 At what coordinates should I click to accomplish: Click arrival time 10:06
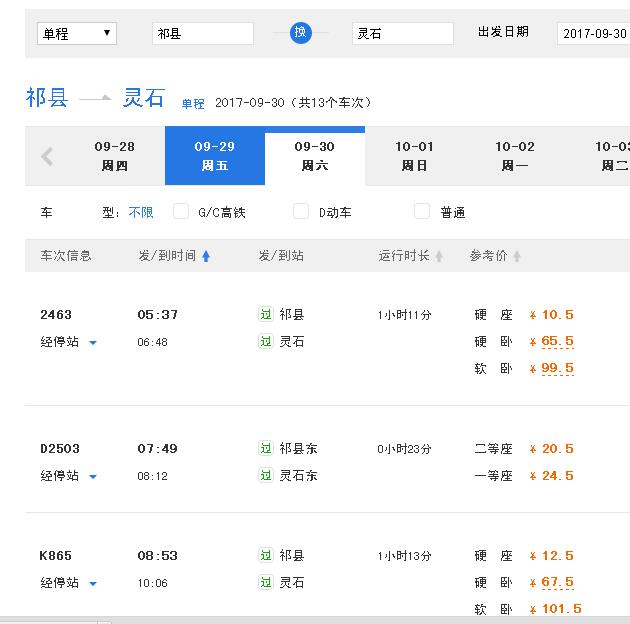(x=152, y=583)
